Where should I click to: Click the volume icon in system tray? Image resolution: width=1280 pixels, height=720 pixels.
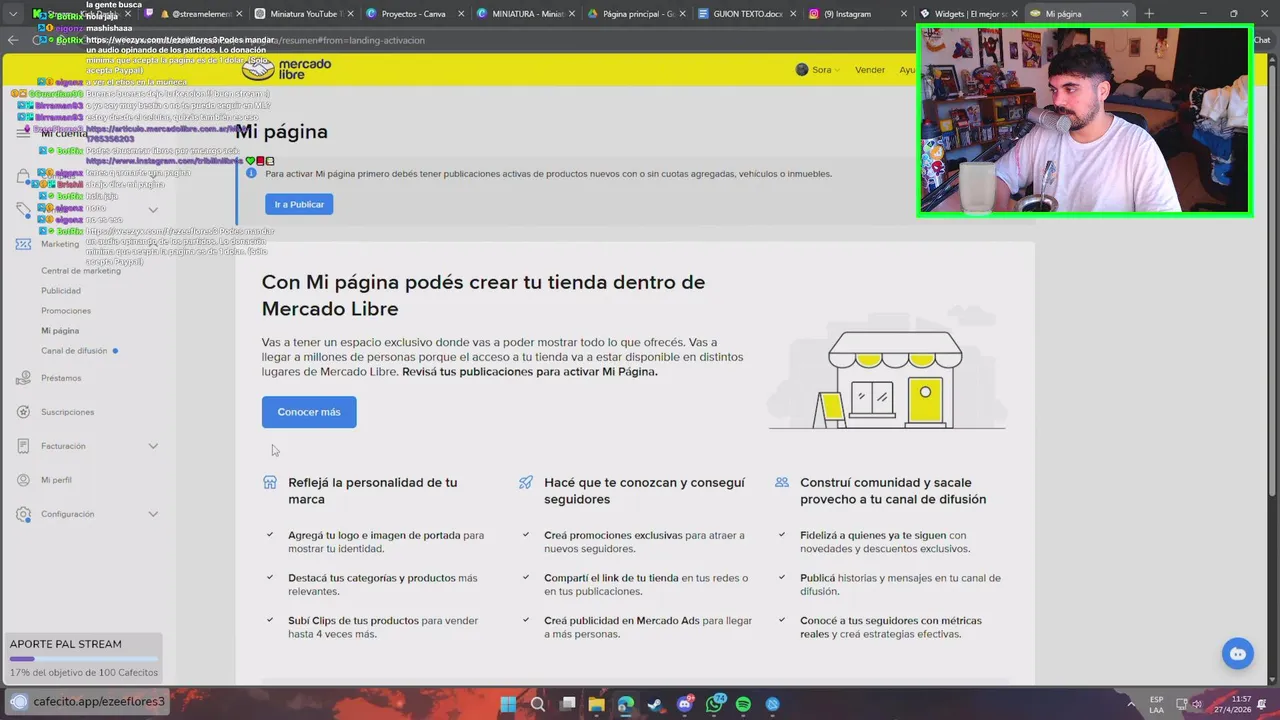coord(1197,704)
